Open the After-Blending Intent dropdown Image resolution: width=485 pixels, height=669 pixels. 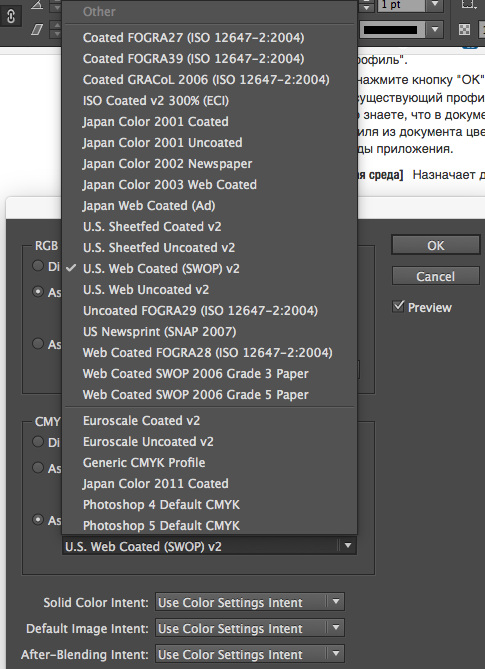click(x=250, y=654)
